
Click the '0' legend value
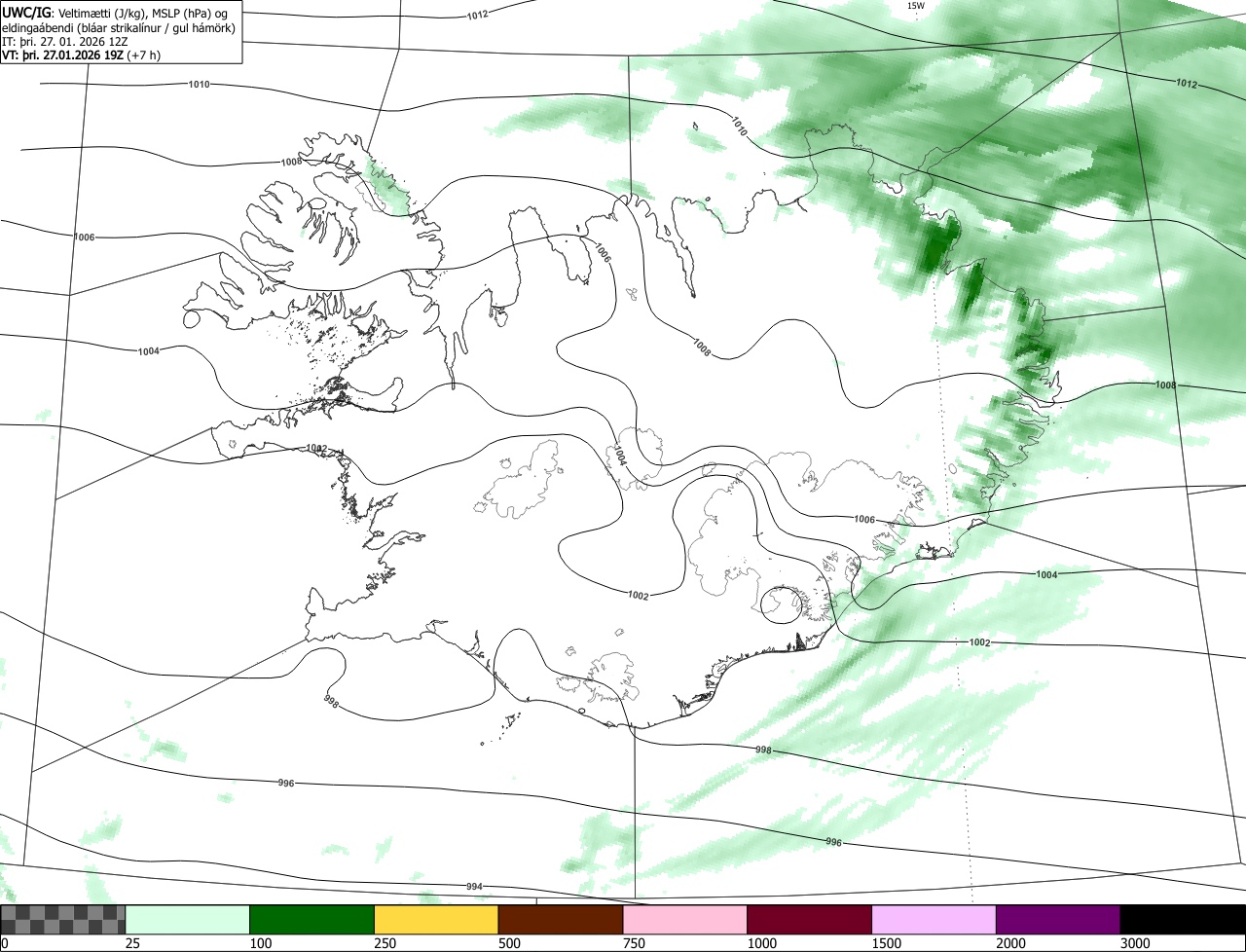[x=5, y=943]
